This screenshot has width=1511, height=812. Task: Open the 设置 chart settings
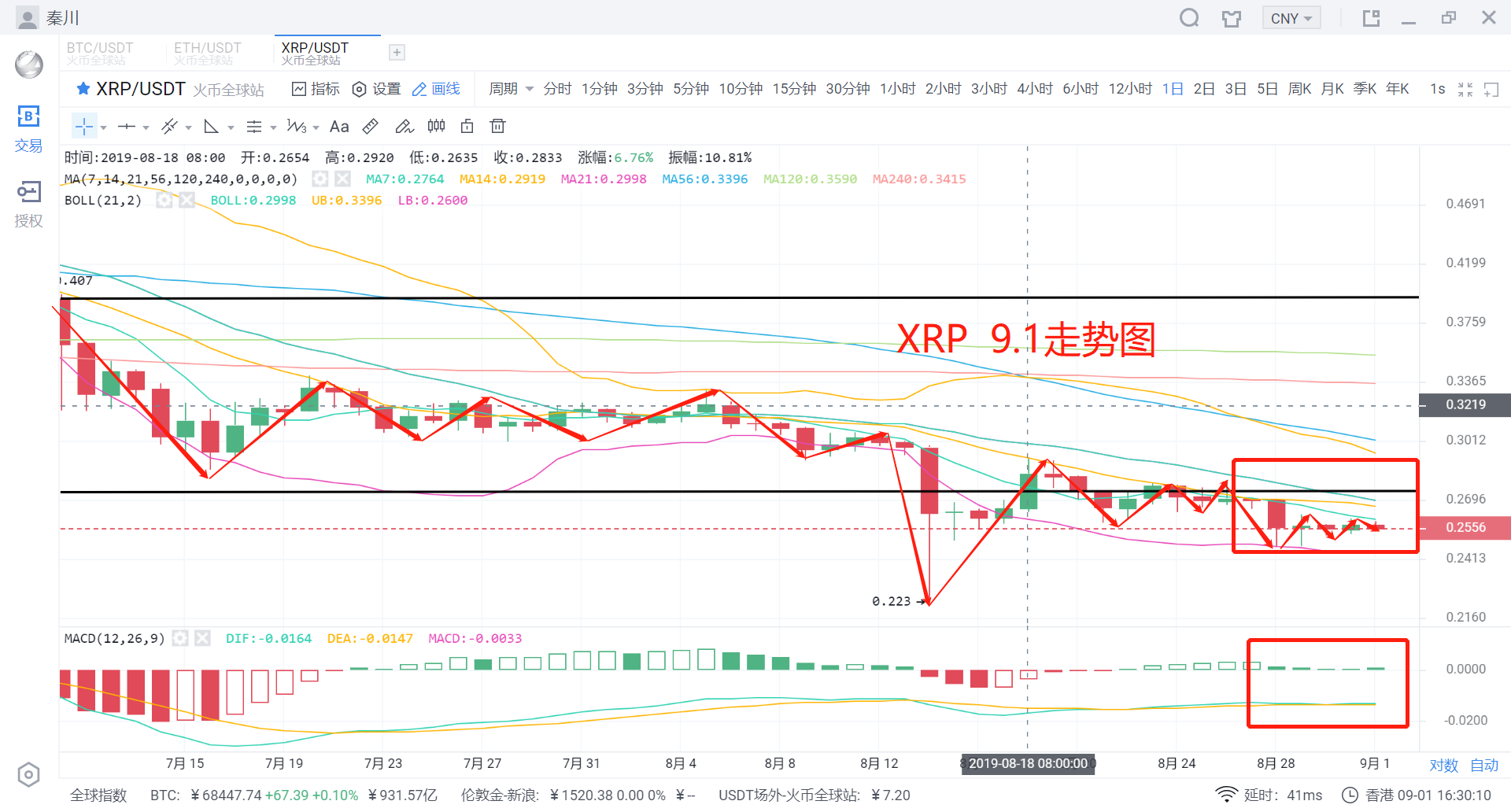coord(376,89)
